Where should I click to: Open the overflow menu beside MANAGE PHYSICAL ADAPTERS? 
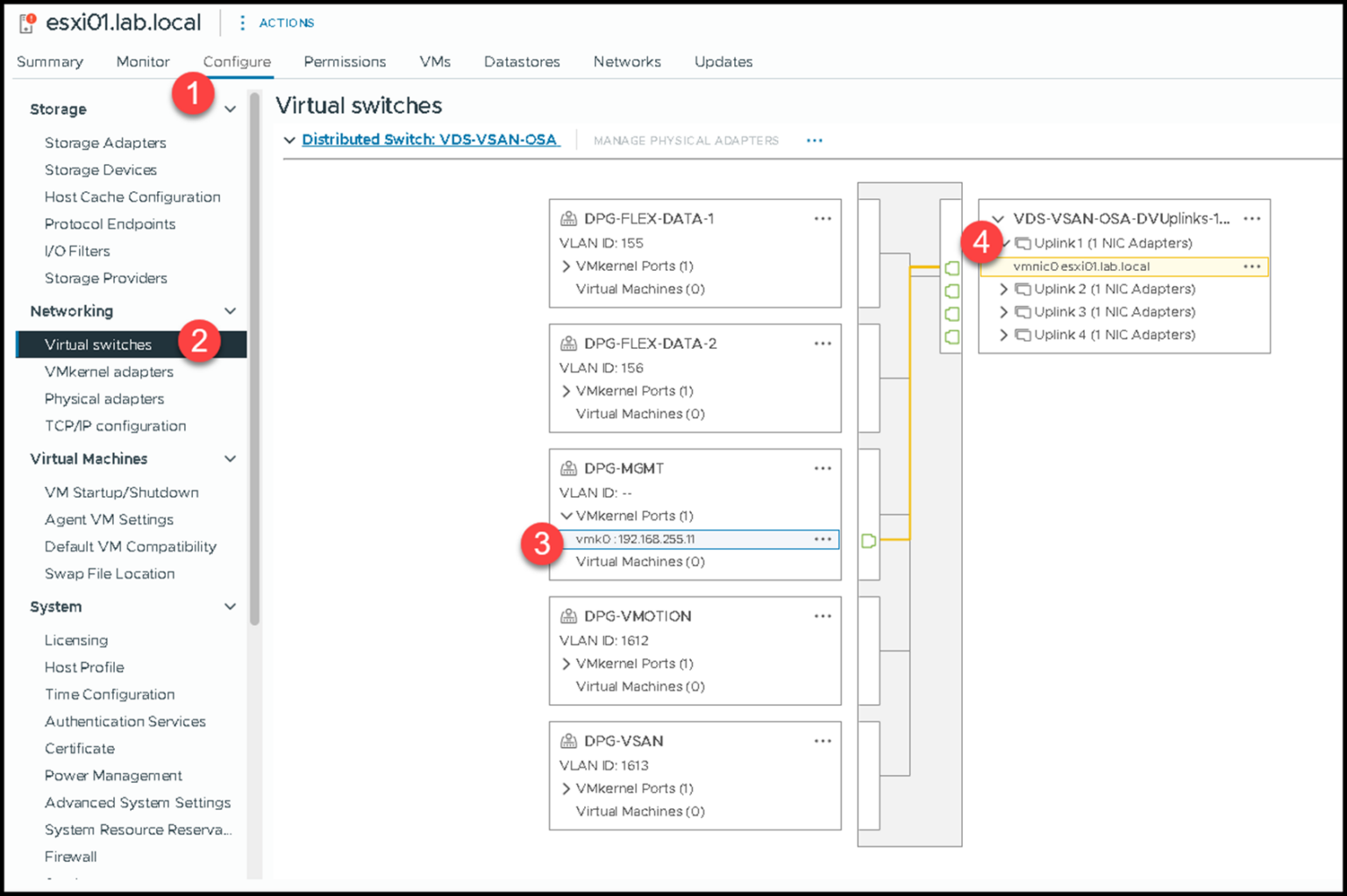coord(814,139)
